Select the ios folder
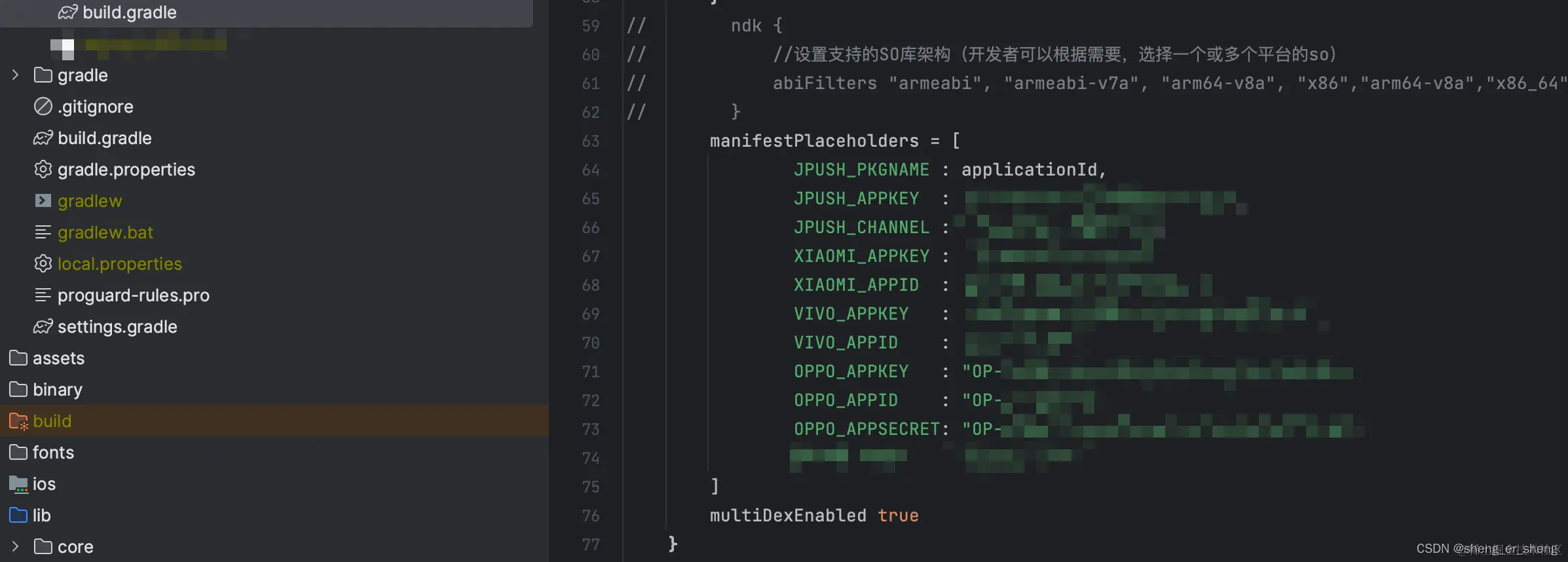Image resolution: width=1568 pixels, height=562 pixels. 44,484
